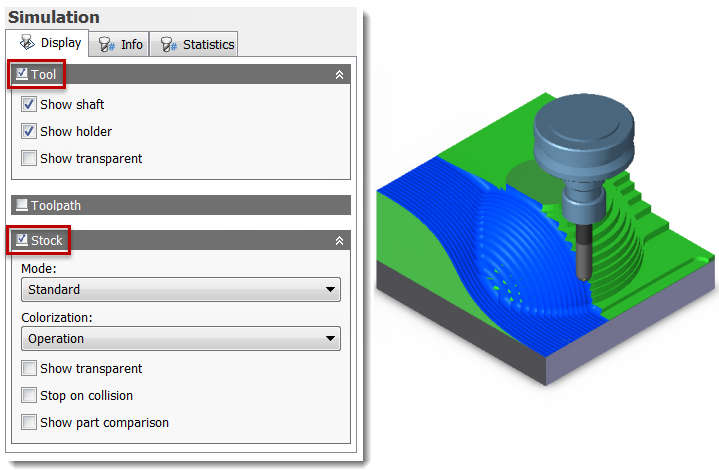Switch to the Display tab

(48, 43)
